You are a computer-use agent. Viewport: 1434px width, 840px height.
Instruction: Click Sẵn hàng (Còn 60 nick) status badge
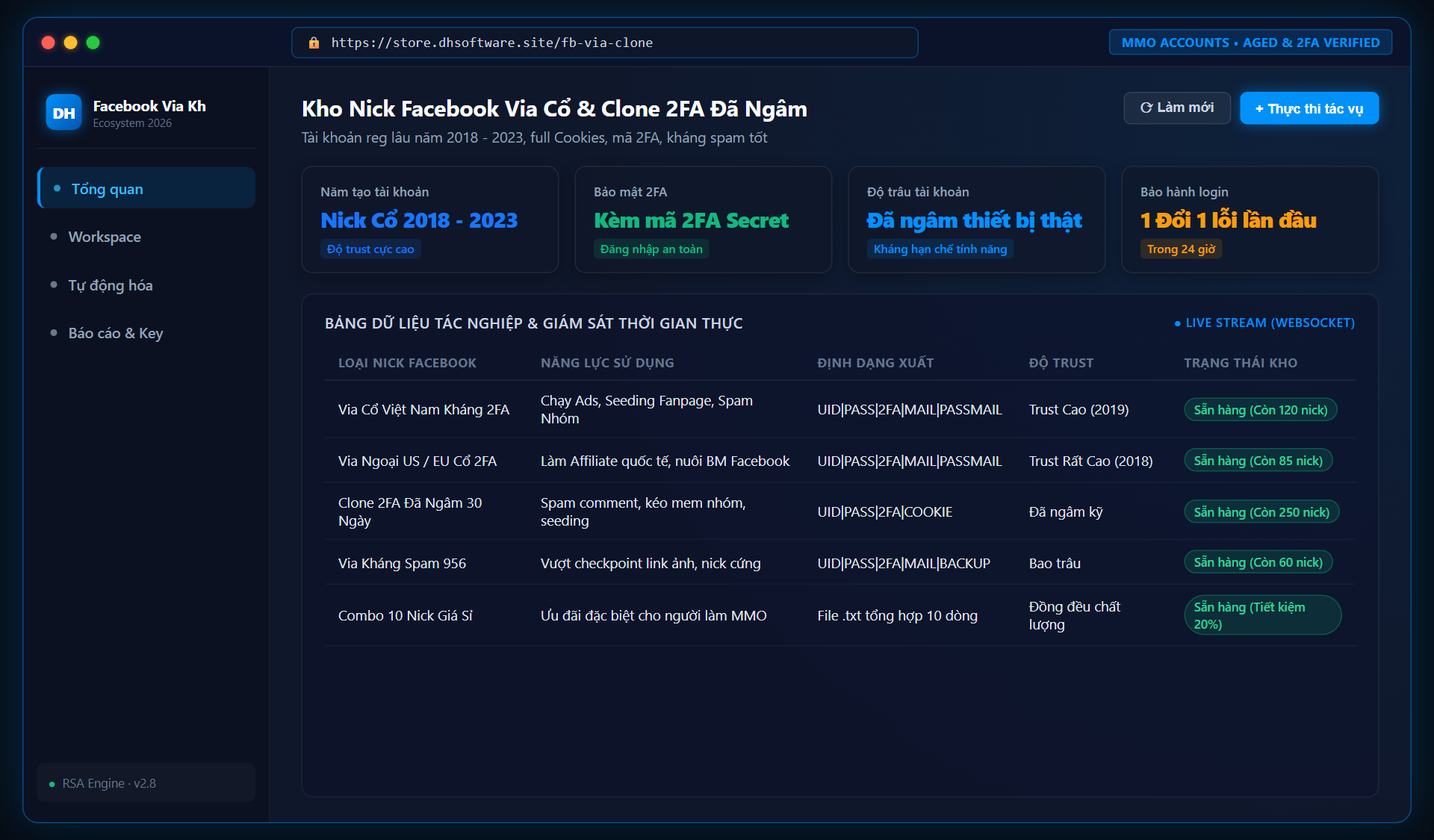(1258, 562)
